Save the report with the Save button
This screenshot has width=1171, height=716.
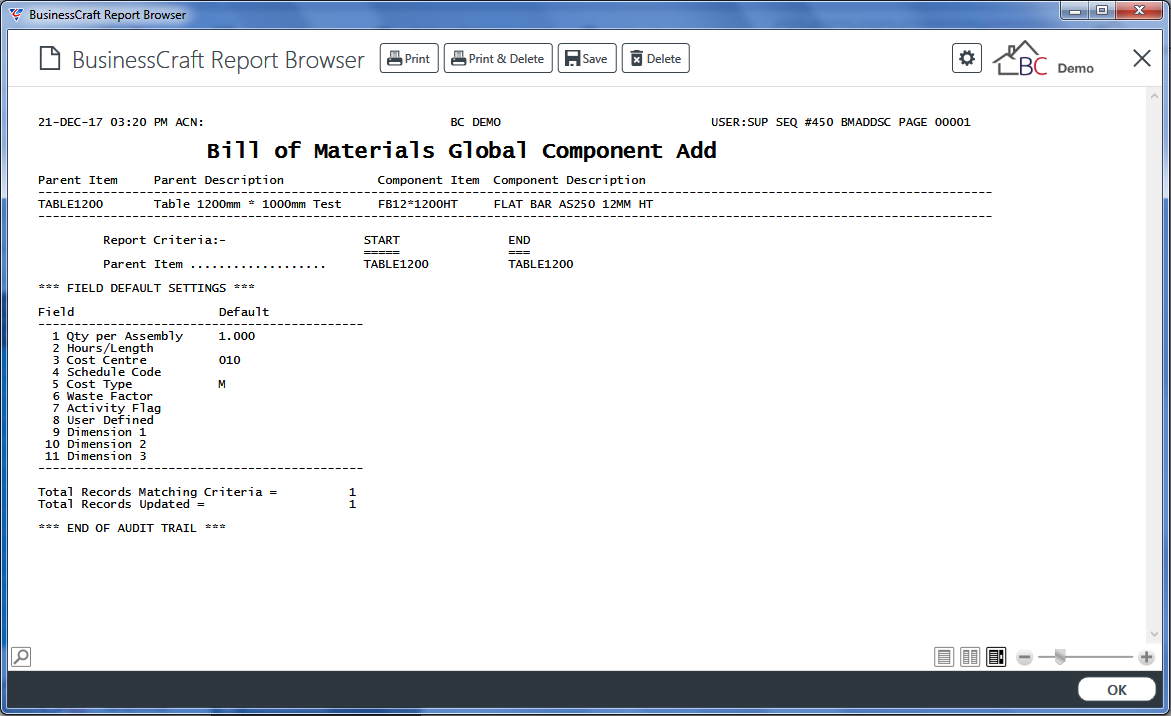[587, 58]
